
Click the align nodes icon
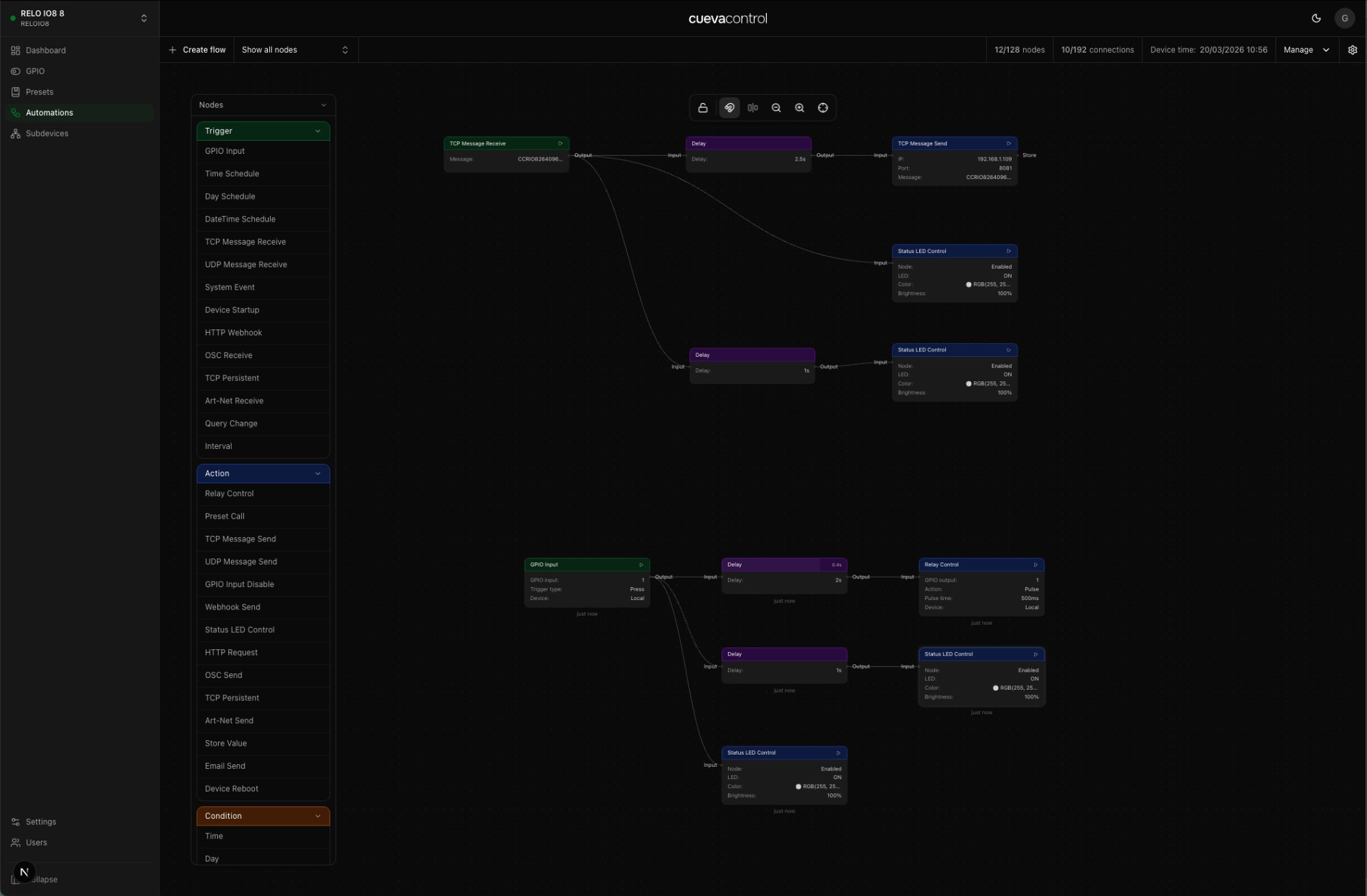click(x=753, y=107)
